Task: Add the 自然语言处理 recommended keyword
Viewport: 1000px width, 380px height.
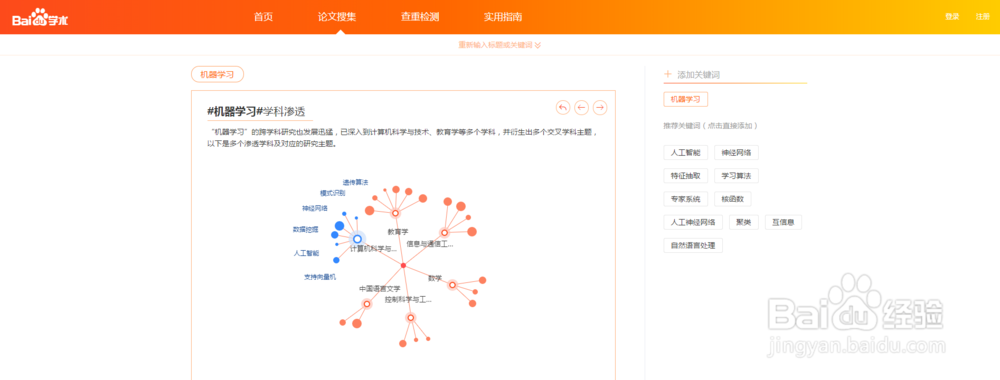Action: click(693, 245)
